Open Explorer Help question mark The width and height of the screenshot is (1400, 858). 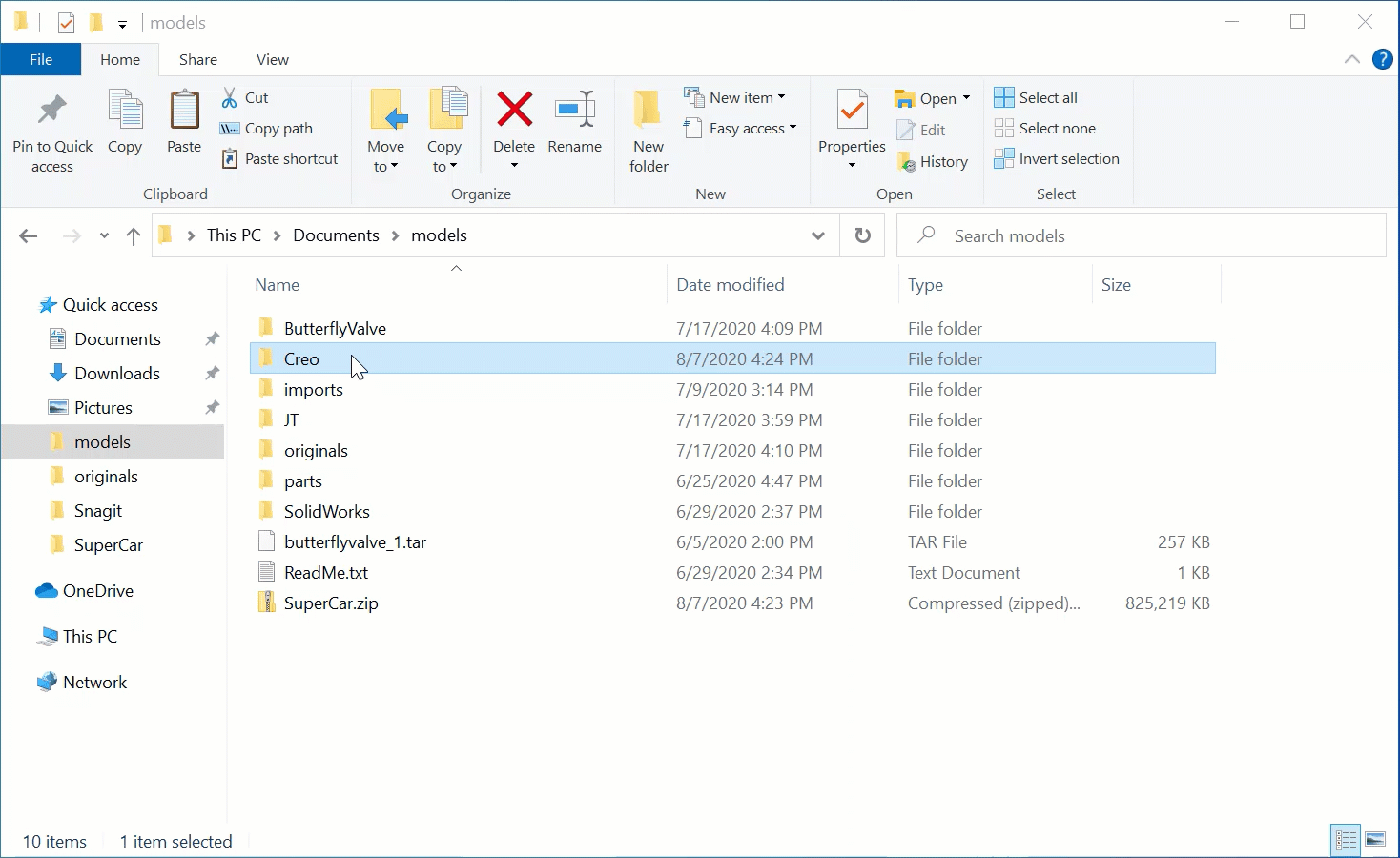[x=1382, y=59]
